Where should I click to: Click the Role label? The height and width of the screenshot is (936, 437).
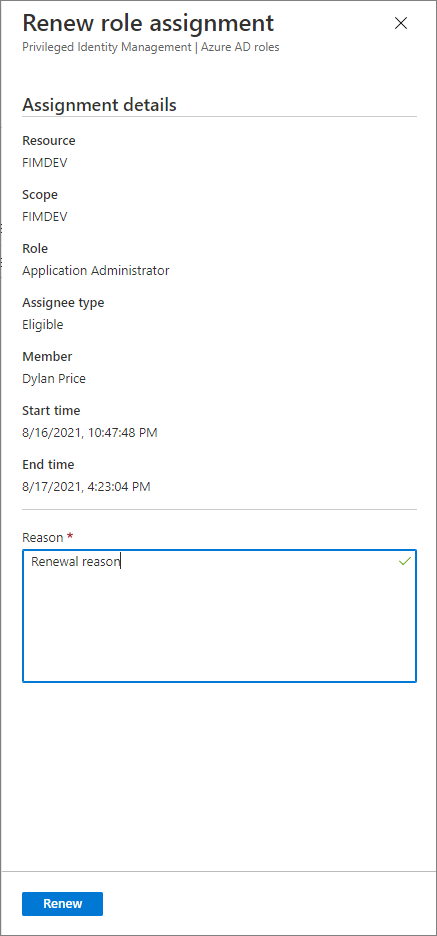[35, 248]
